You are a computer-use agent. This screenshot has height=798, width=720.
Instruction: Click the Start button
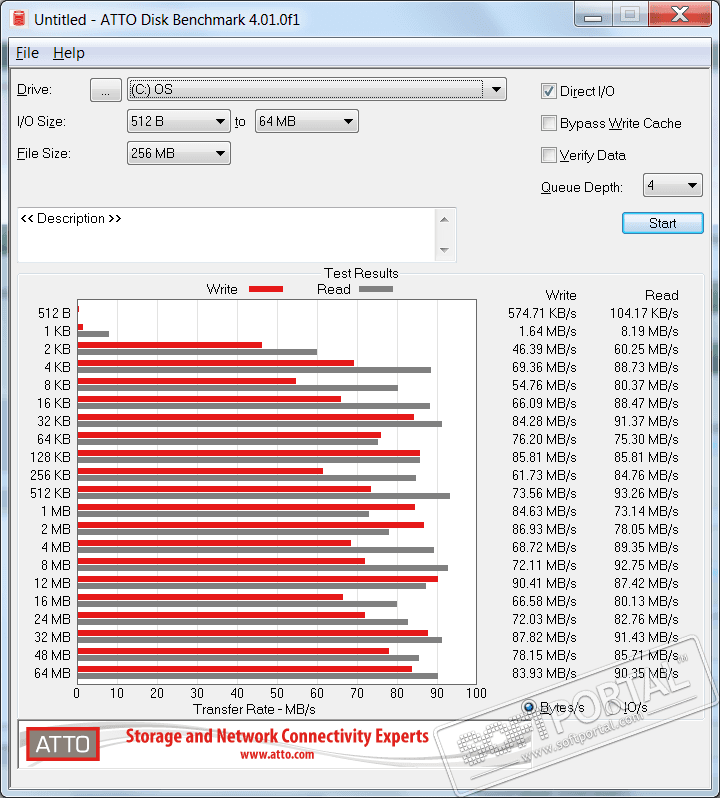pyautogui.click(x=663, y=223)
